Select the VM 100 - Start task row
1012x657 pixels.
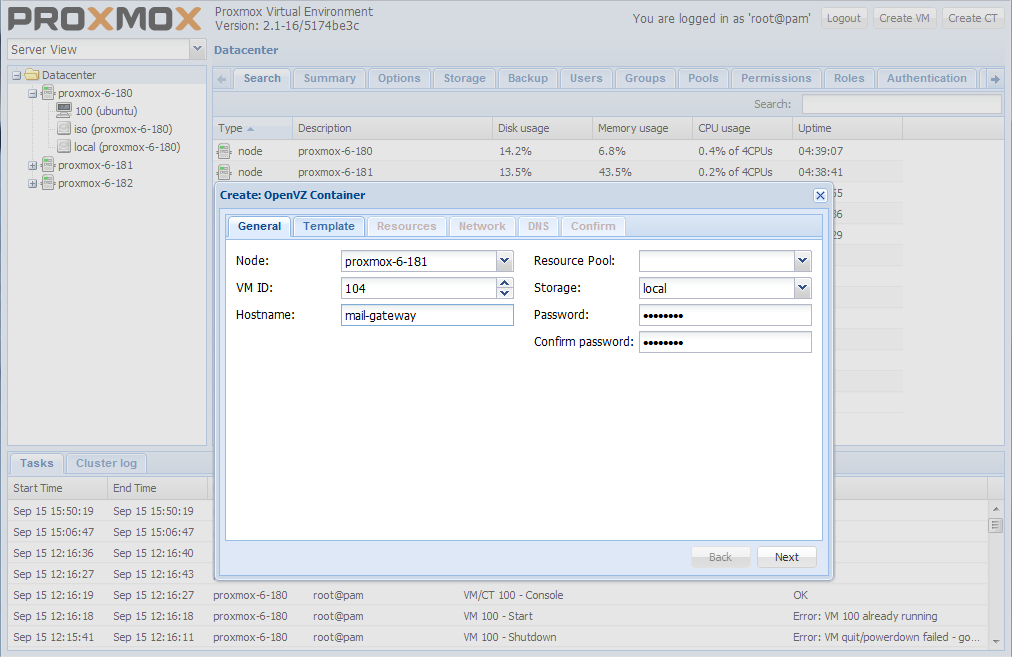pyautogui.click(x=497, y=616)
